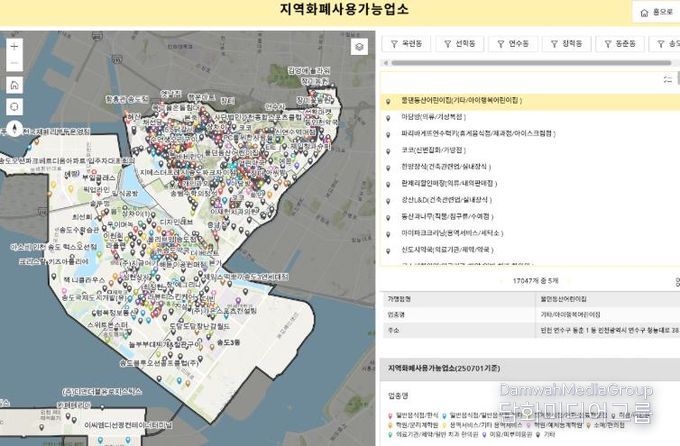Screen dimensions: 680x446
Task: Click location pin icon of 한양장식 row
Action: point(389,168)
